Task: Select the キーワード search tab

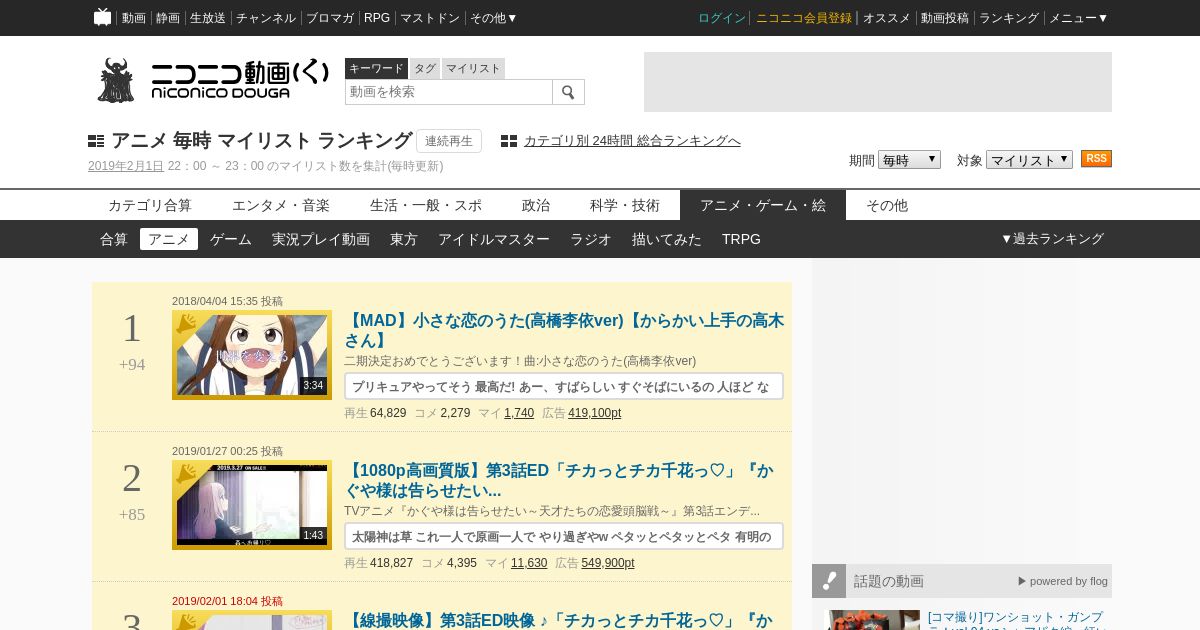Action: [376, 69]
